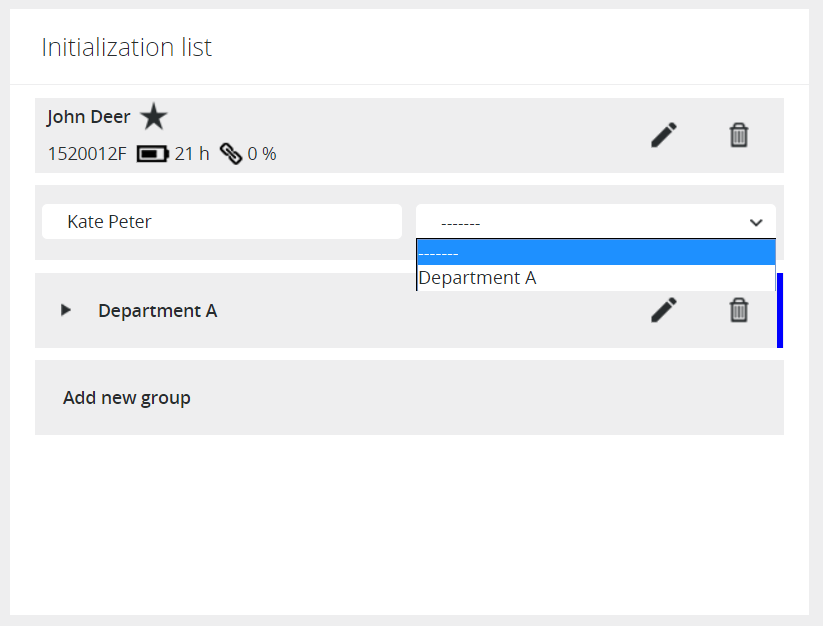The image size is (823, 626).
Task: Click the battery status icon
Action: [x=152, y=154]
